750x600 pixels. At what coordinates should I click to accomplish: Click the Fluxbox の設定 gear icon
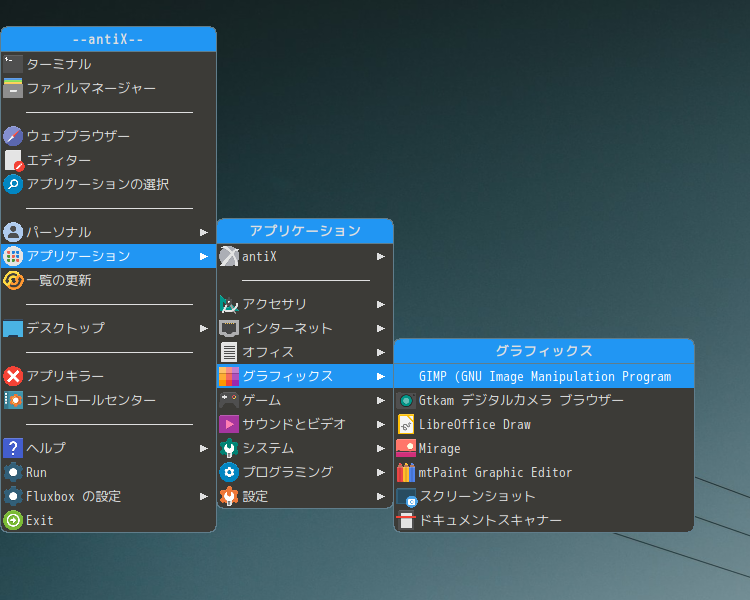point(13,496)
